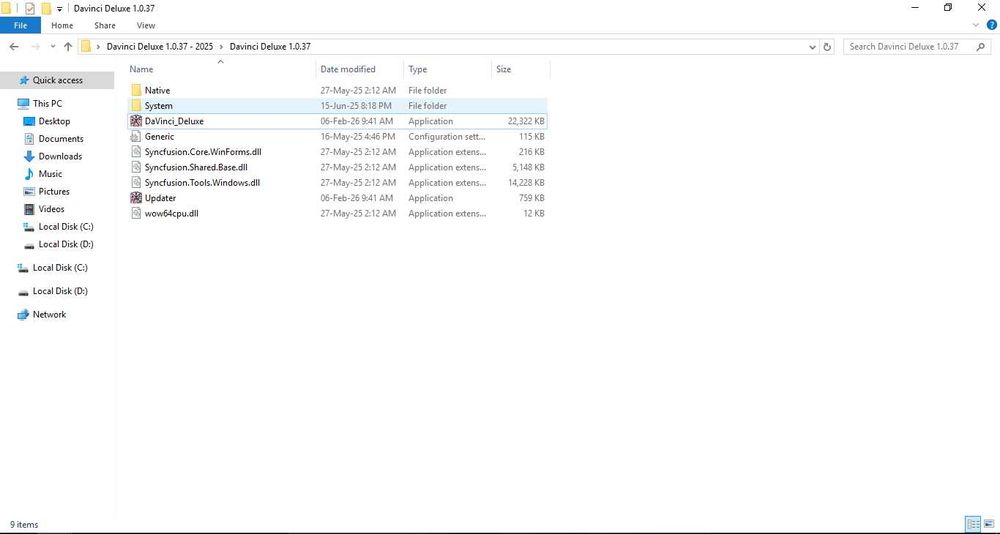Select Generic file's 115 KB size cell
This screenshot has height=534, width=1000.
[531, 137]
